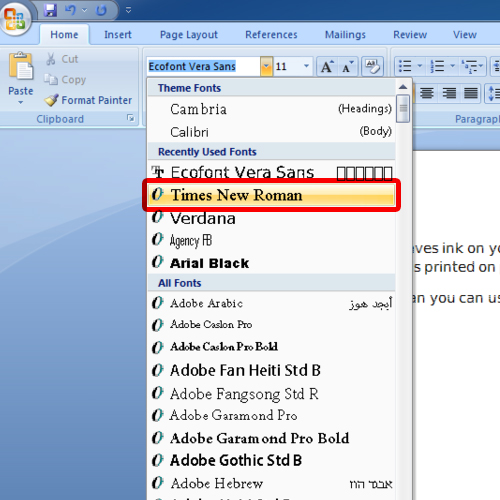
Task: Click font list scroll up arrow
Action: point(403,87)
